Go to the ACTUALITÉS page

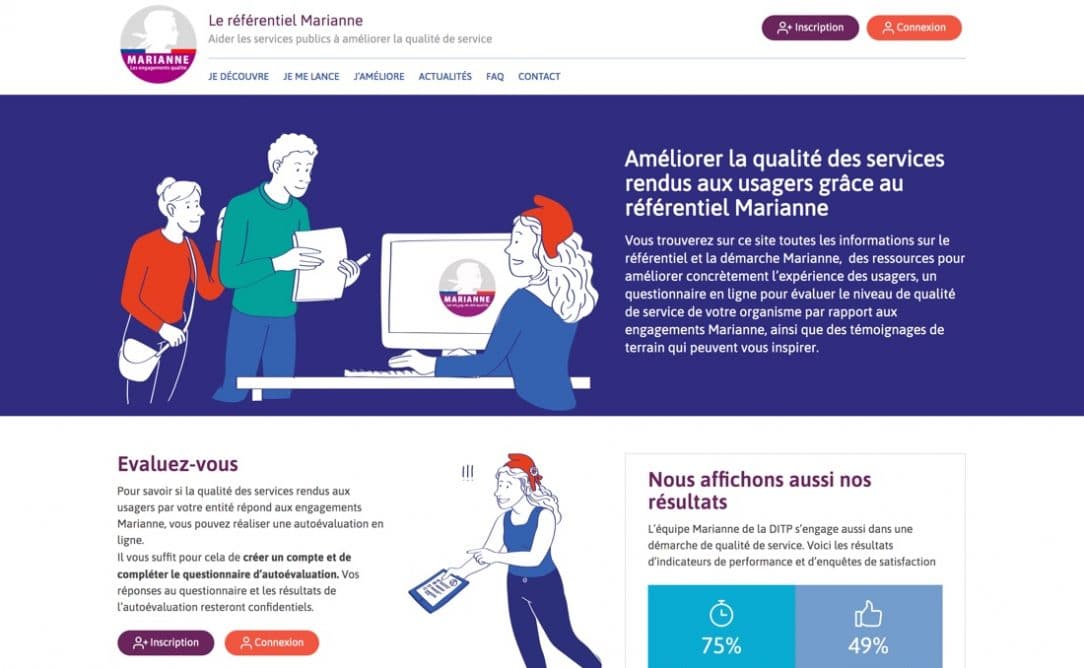coord(445,77)
